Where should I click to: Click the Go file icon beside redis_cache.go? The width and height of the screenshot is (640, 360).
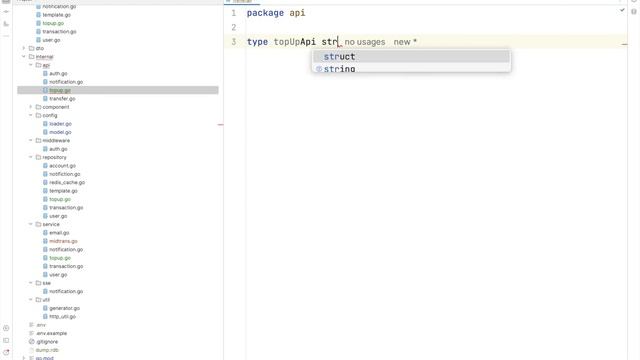tap(45, 182)
